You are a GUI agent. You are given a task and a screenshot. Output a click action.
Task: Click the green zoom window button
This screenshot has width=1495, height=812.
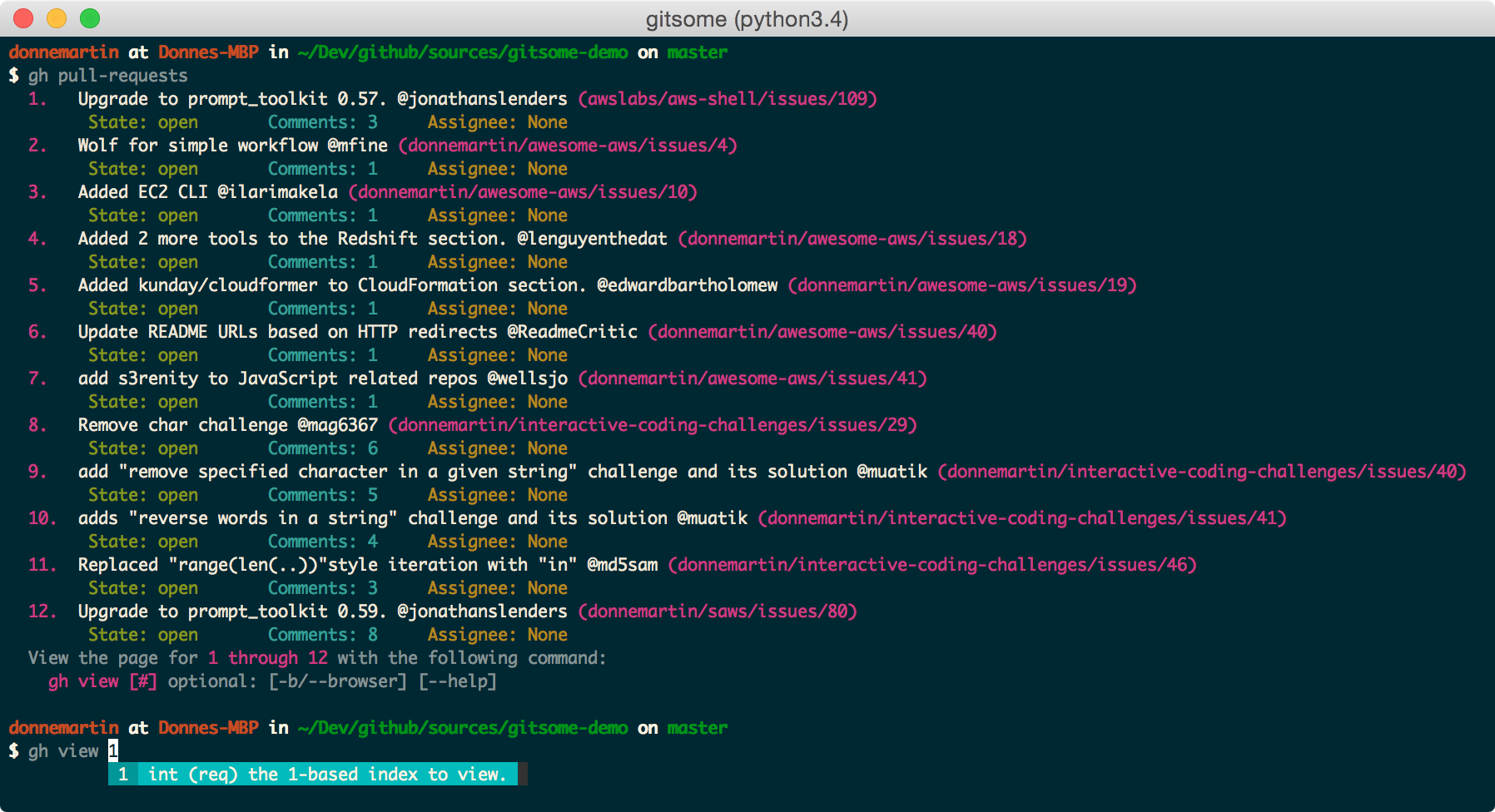(x=90, y=17)
